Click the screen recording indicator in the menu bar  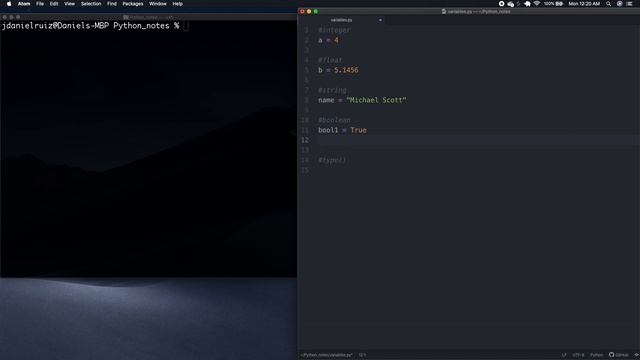click(x=502, y=4)
